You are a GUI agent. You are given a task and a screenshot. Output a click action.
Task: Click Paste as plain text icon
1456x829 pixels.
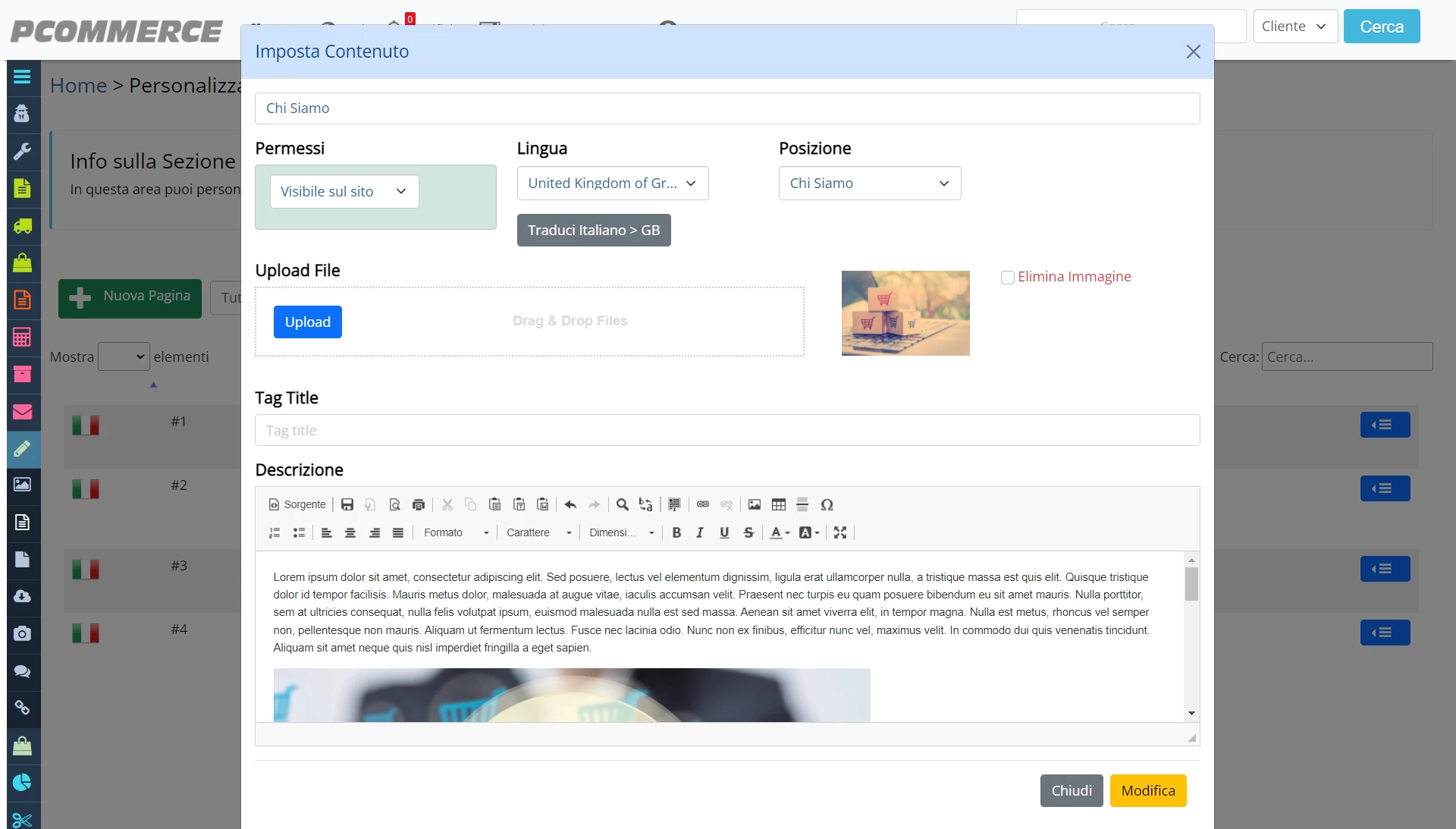(x=519, y=504)
